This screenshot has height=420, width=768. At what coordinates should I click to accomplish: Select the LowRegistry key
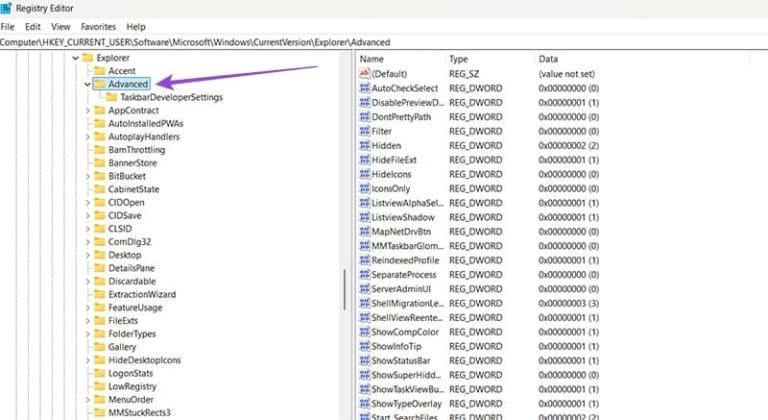[132, 386]
